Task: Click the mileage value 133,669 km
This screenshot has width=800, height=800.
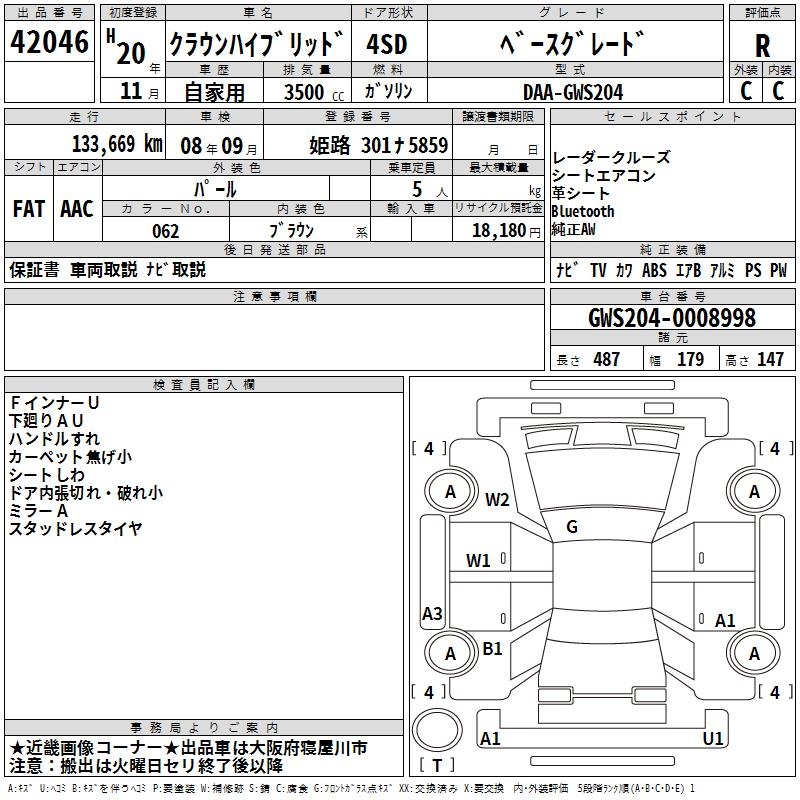Action: pyautogui.click(x=117, y=144)
